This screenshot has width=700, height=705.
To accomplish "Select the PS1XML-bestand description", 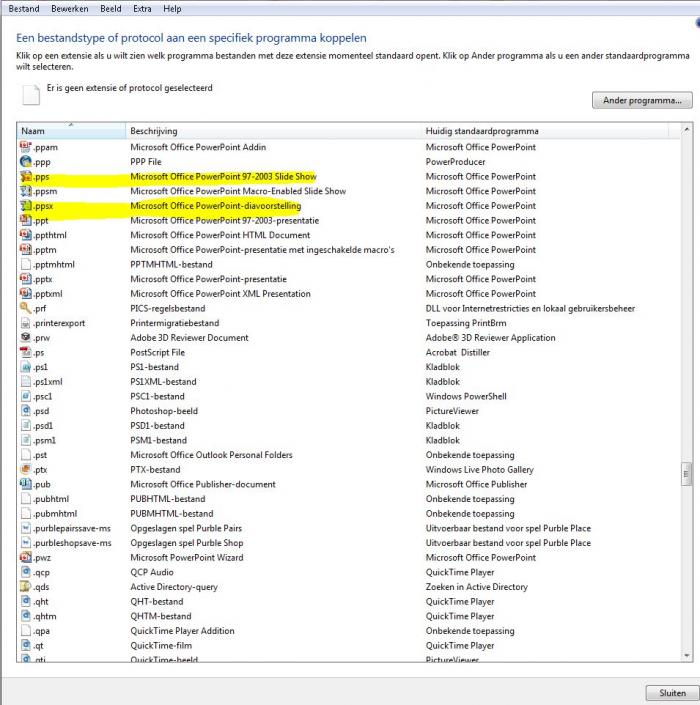I will [x=163, y=382].
